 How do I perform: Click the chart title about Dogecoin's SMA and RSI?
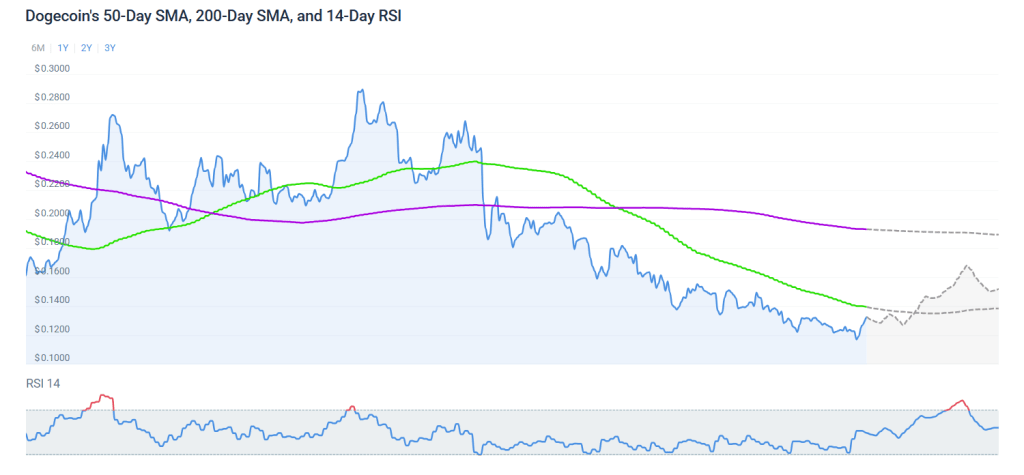click(x=213, y=18)
